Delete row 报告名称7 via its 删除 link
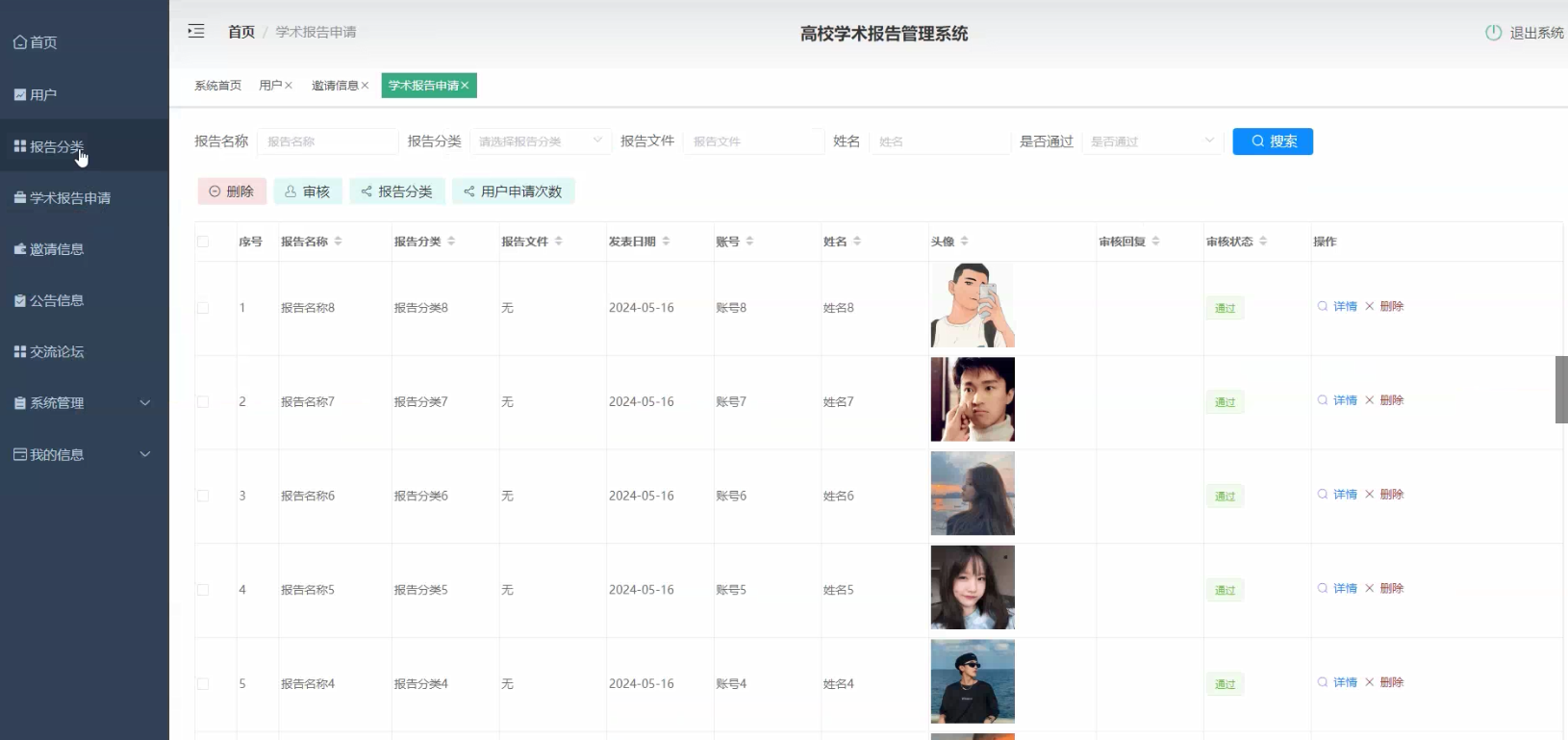1568x740 pixels. 1384,400
